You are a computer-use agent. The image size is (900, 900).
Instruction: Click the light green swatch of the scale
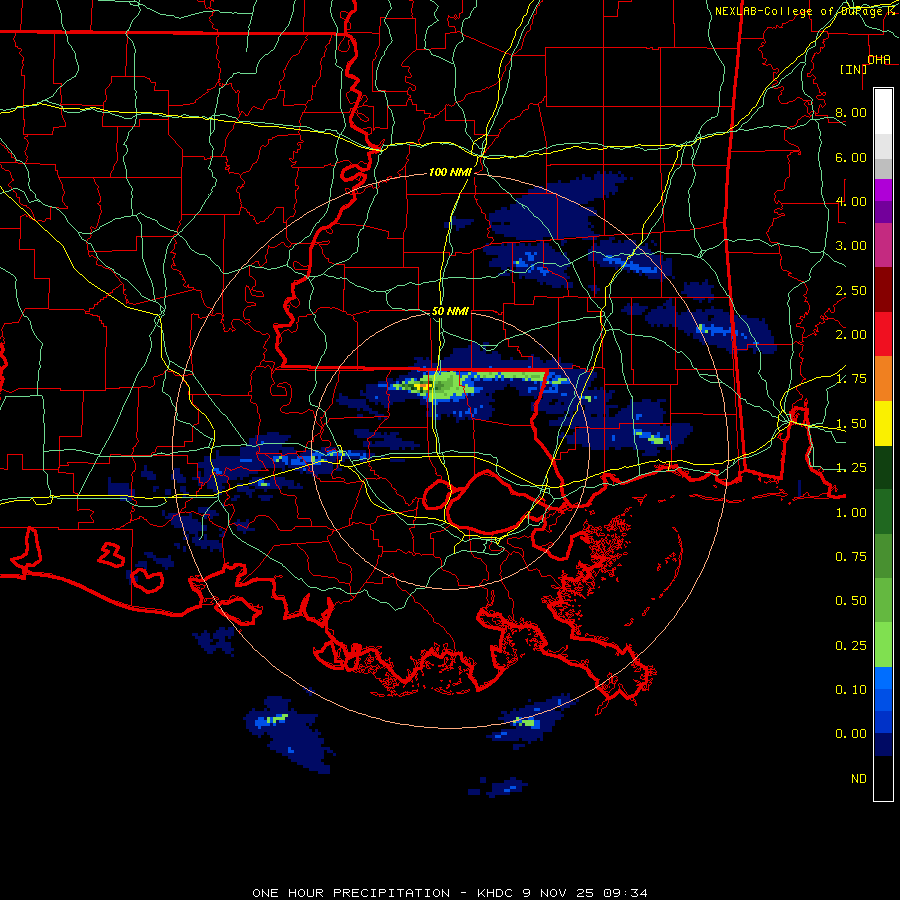(883, 645)
